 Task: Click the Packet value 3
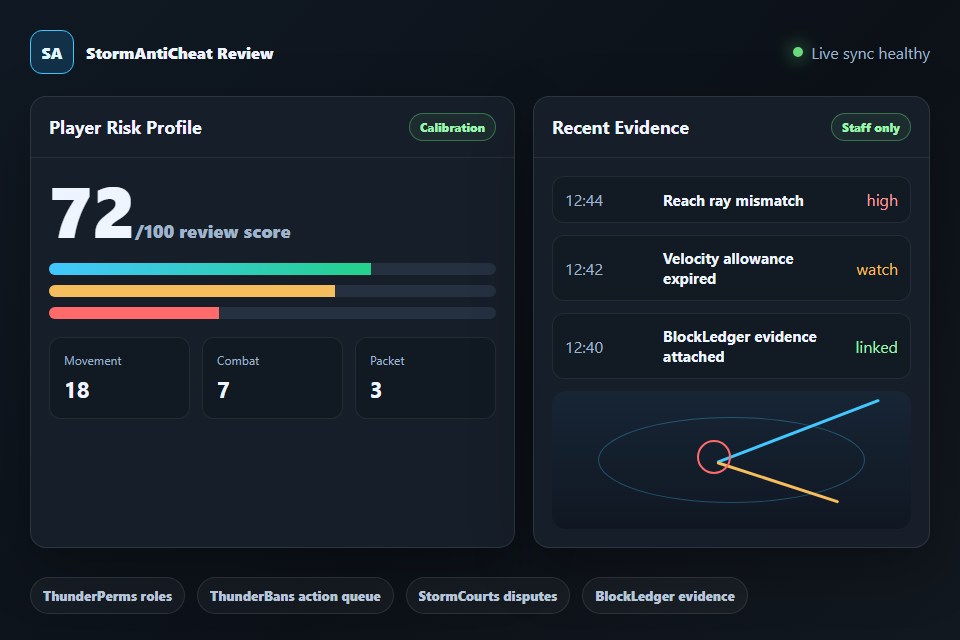pyautogui.click(x=376, y=390)
